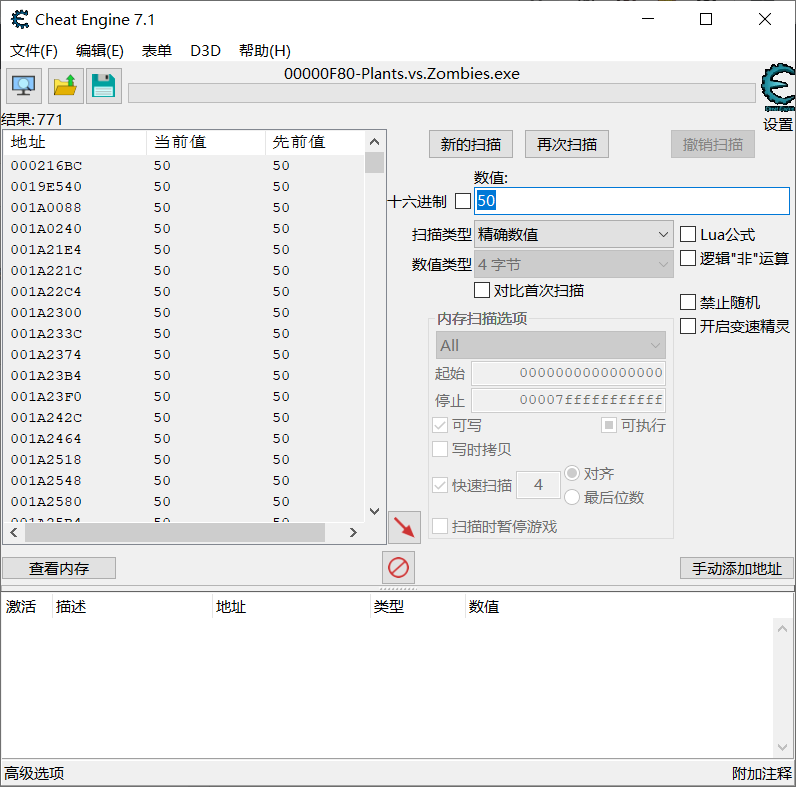Sort by the 地址 column header

pyautogui.click(x=75, y=142)
